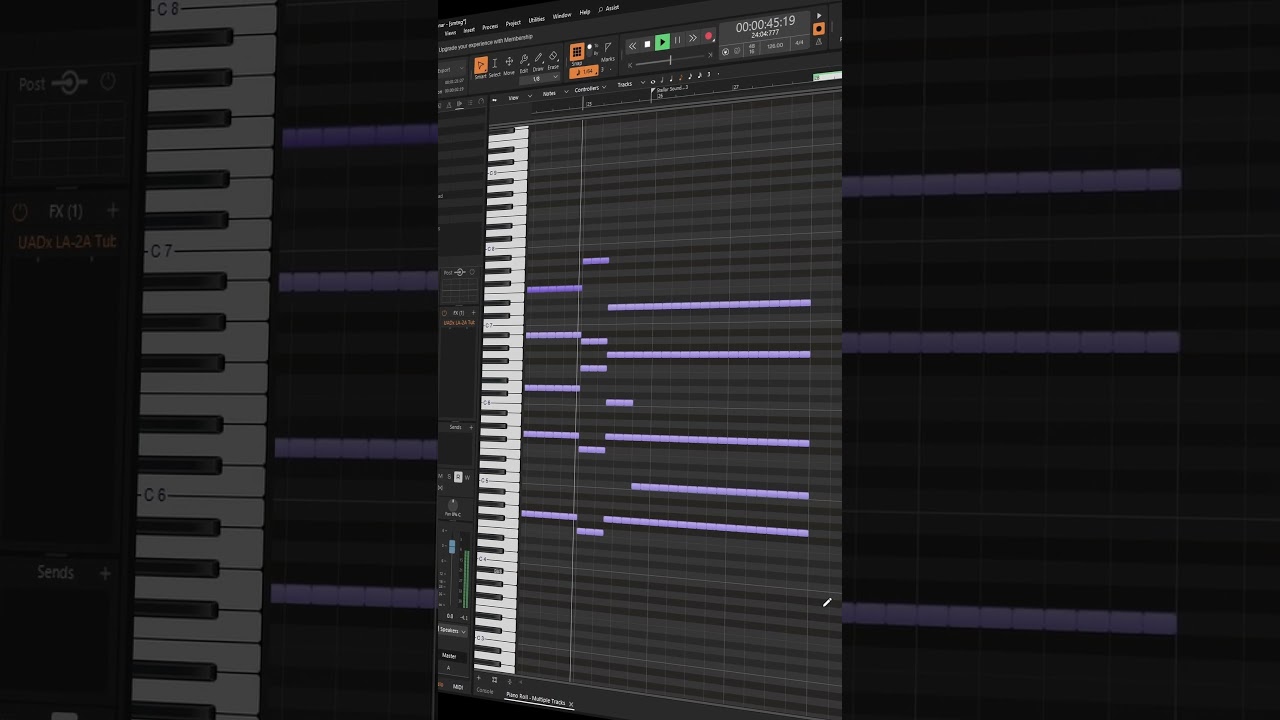This screenshot has width=1280, height=720.
Task: Select the Master bus strip
Action: coord(449,655)
